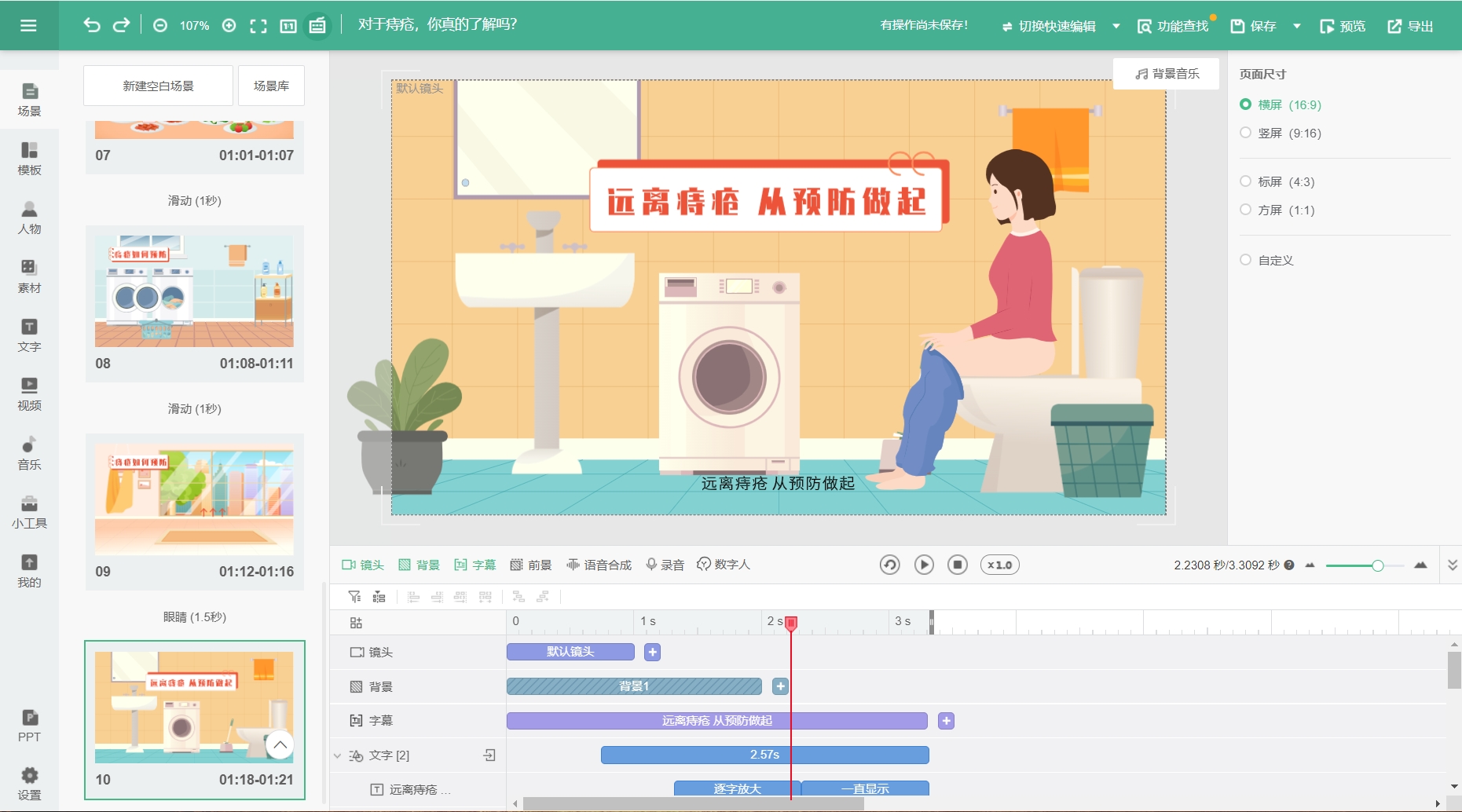Open 模板 templates panel
Viewport: 1462px width, 812px height.
pyautogui.click(x=29, y=159)
